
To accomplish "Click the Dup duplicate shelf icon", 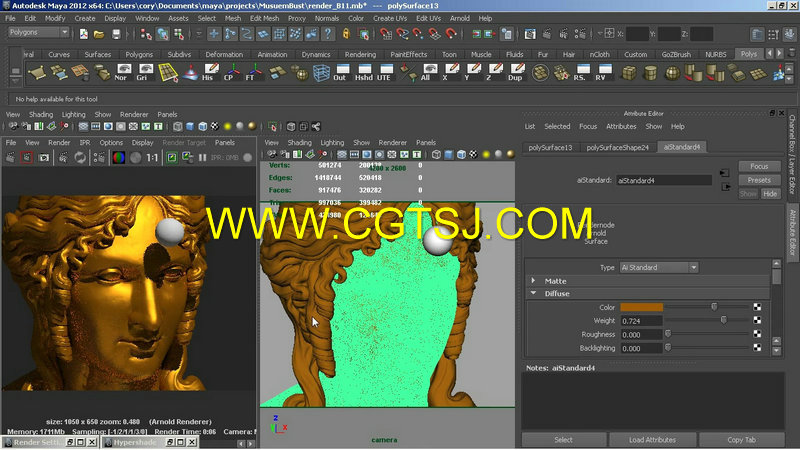I will (x=516, y=72).
